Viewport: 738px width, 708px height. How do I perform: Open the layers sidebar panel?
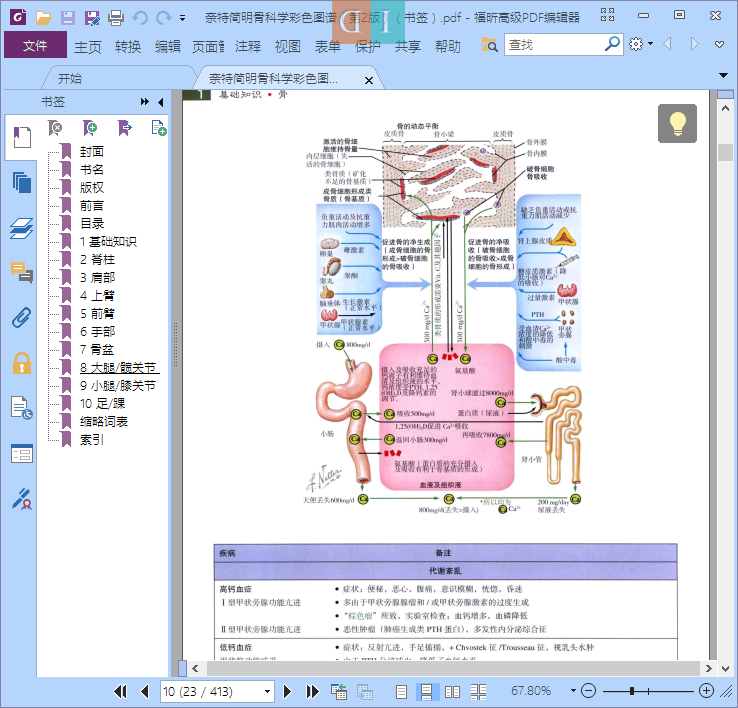(22, 228)
